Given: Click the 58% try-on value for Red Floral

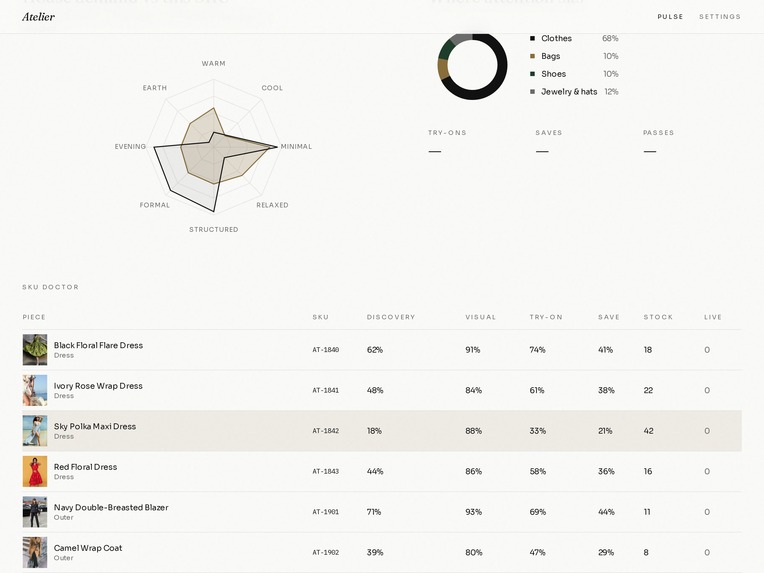Looking at the screenshot, I should point(537,471).
